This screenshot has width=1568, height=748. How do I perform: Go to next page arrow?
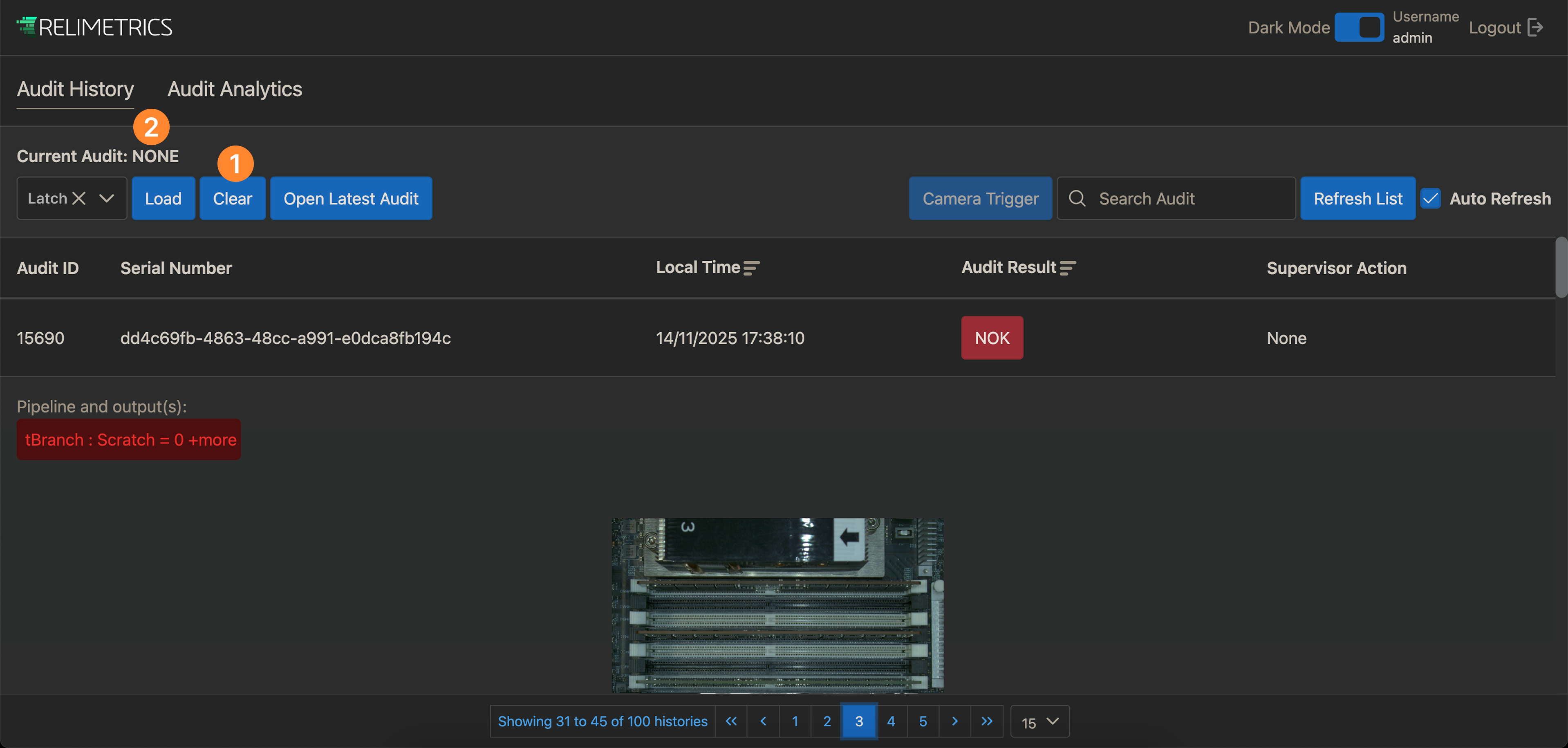coord(954,721)
